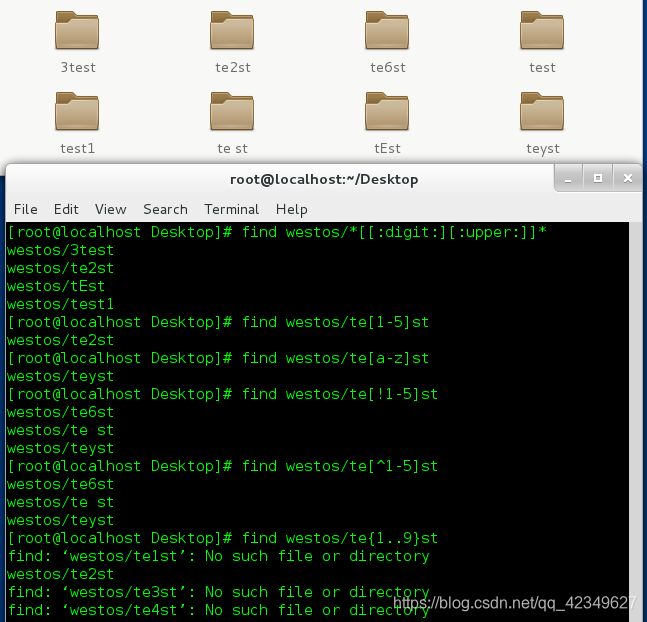Open the File menu in terminal
The image size is (647, 622).
tap(26, 209)
